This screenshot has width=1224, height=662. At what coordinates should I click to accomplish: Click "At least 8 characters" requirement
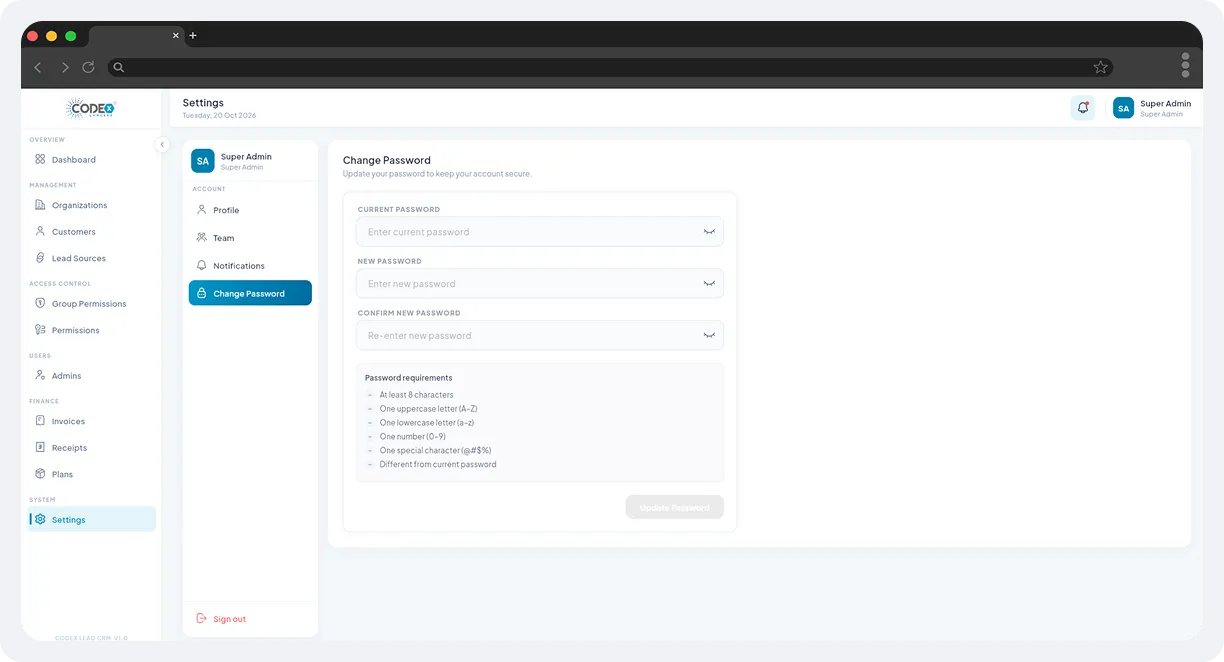point(416,395)
